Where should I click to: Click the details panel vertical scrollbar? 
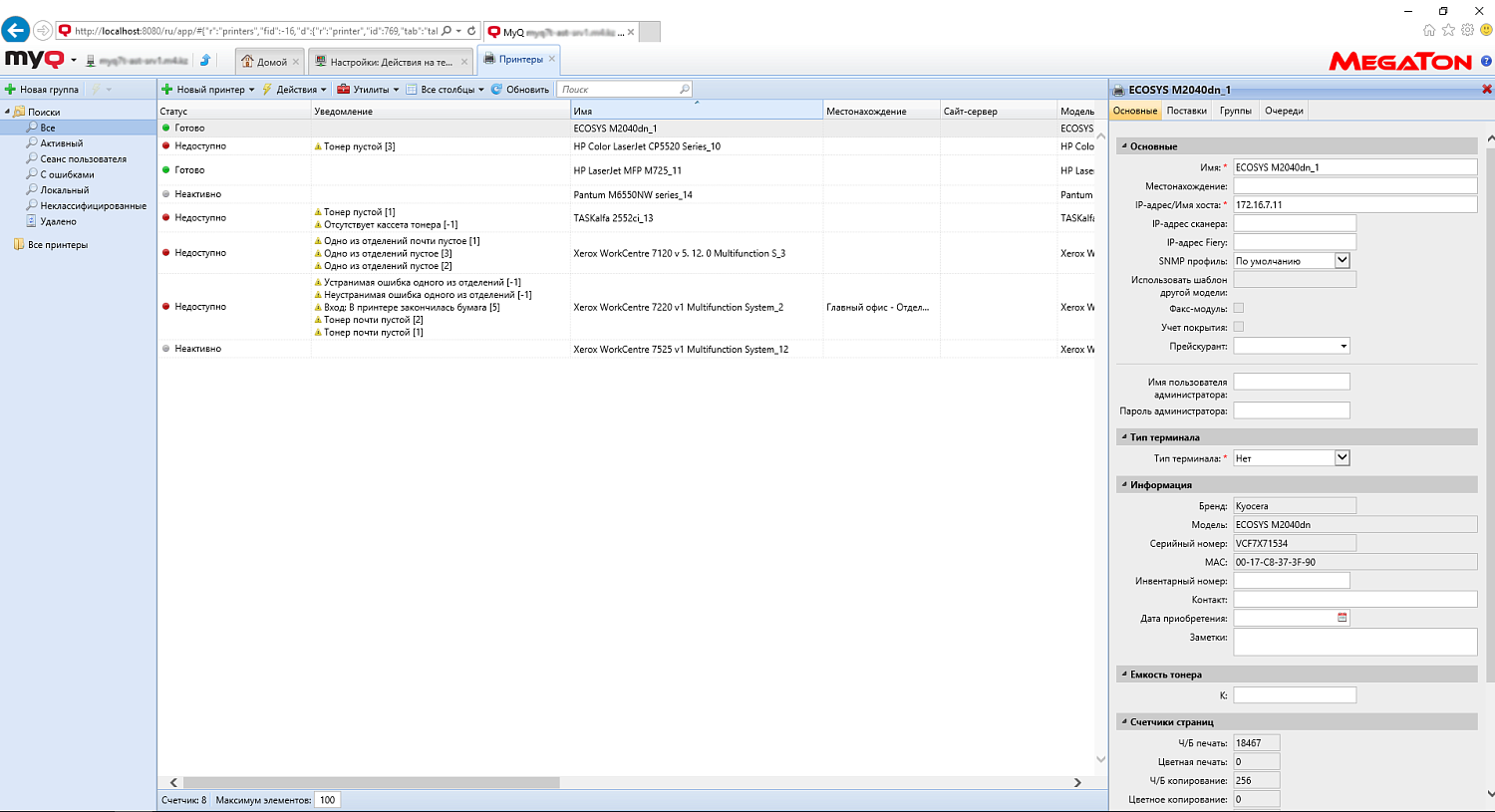(x=1490, y=413)
